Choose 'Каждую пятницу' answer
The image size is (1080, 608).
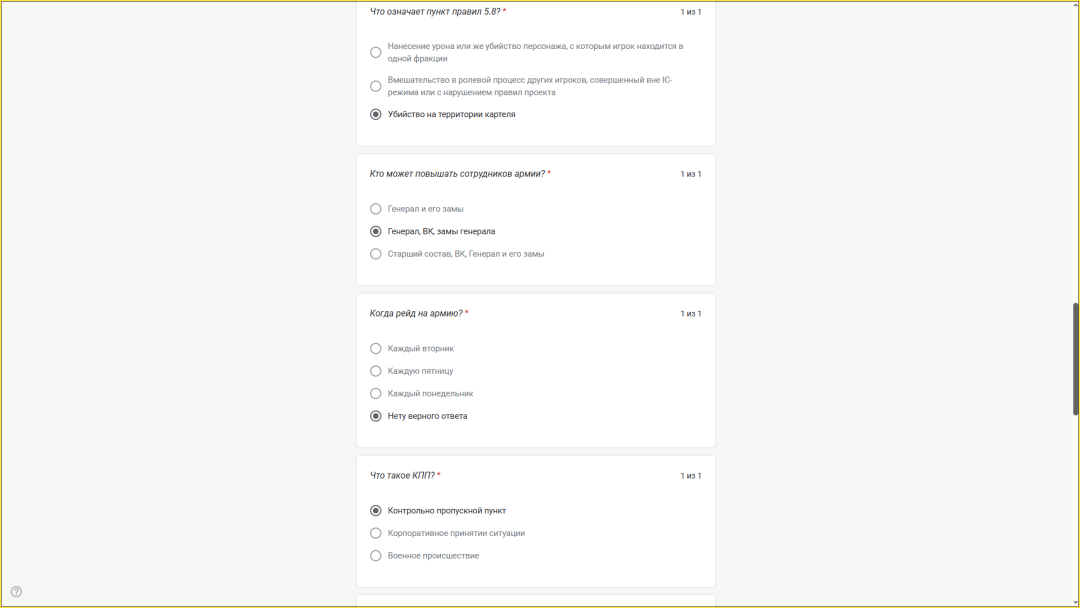[376, 371]
